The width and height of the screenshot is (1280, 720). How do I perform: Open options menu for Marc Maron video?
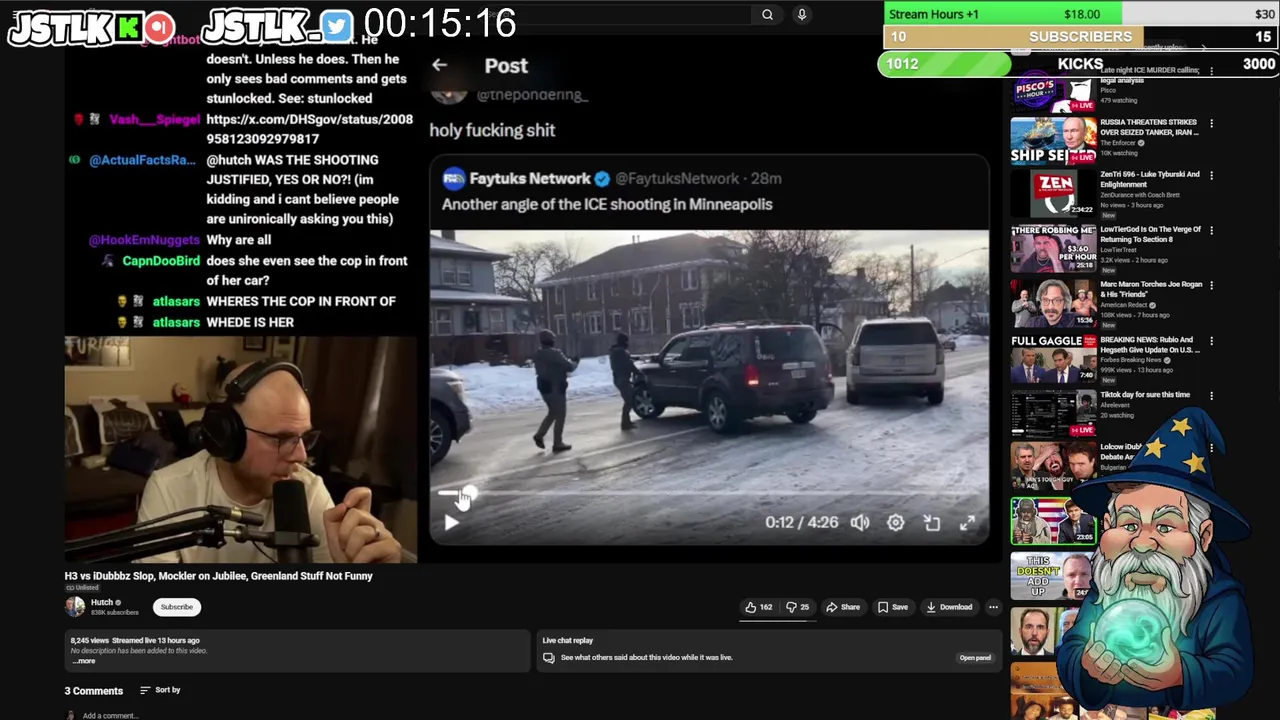coord(1211,285)
